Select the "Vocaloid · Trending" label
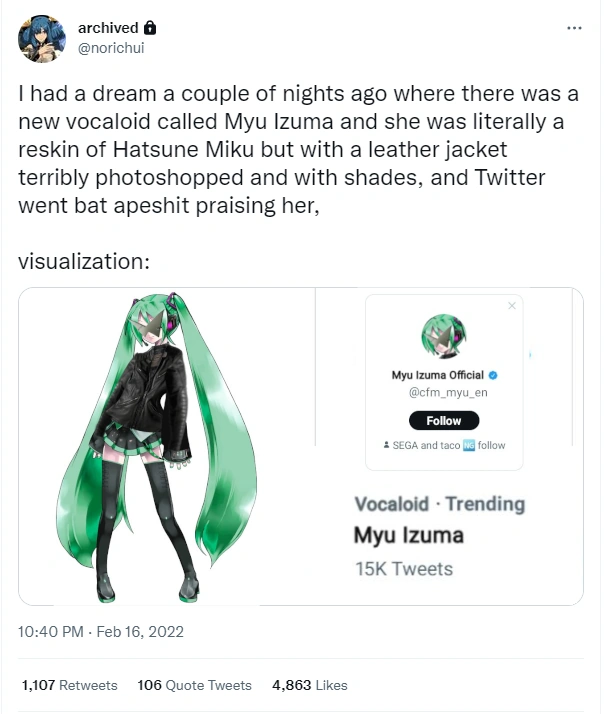604x714 pixels. pos(439,504)
